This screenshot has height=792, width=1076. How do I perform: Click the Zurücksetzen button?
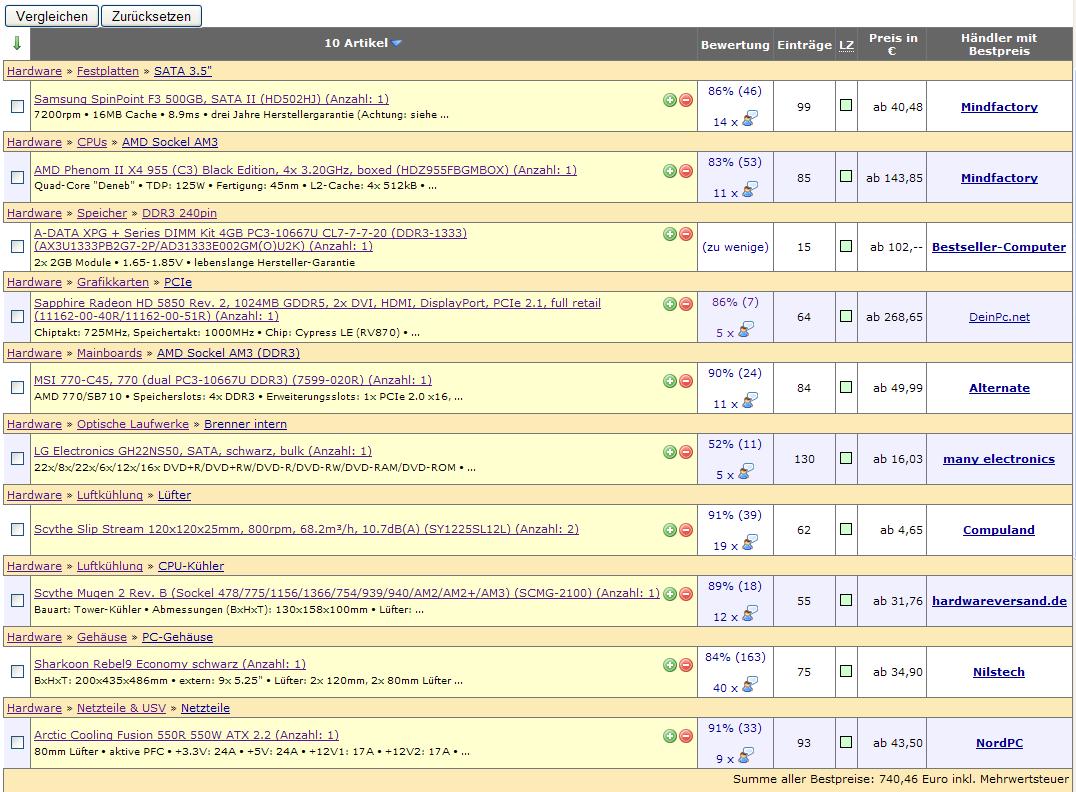(x=151, y=16)
